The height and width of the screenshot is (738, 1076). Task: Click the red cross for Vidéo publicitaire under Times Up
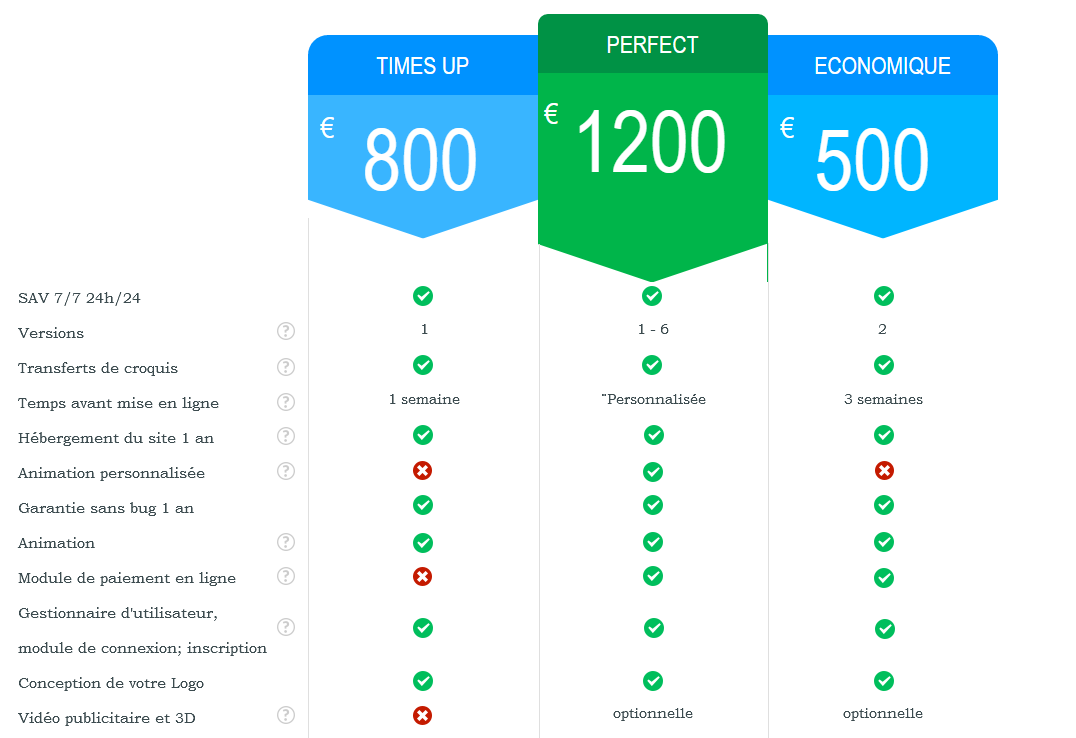pyautogui.click(x=423, y=715)
